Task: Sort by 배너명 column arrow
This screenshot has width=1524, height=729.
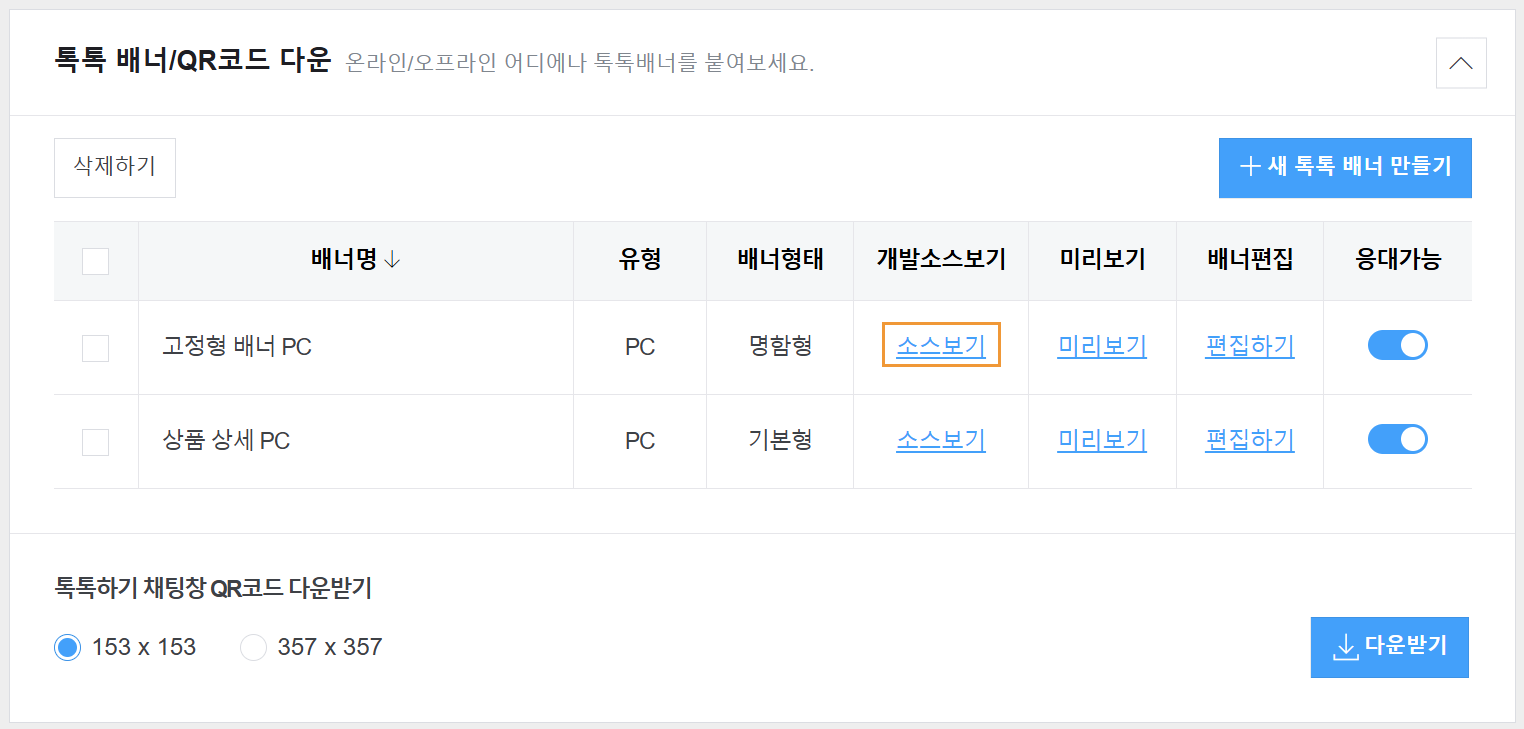Action: pos(392,260)
